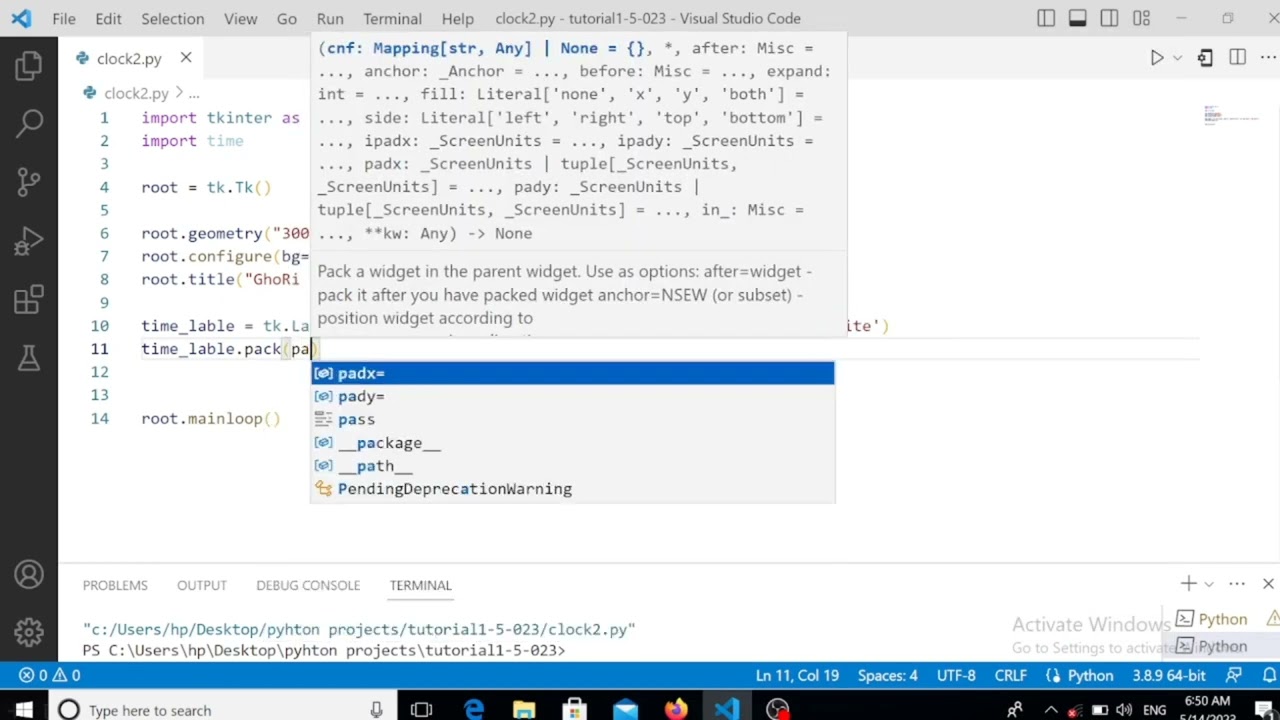Close the terminal panel
Screen dimensions: 1280x720
point(1268,583)
